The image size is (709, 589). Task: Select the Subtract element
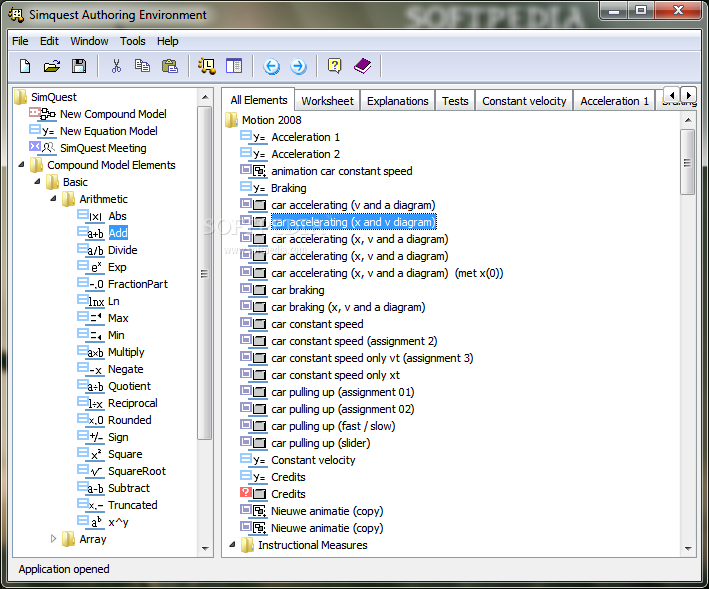coord(129,488)
